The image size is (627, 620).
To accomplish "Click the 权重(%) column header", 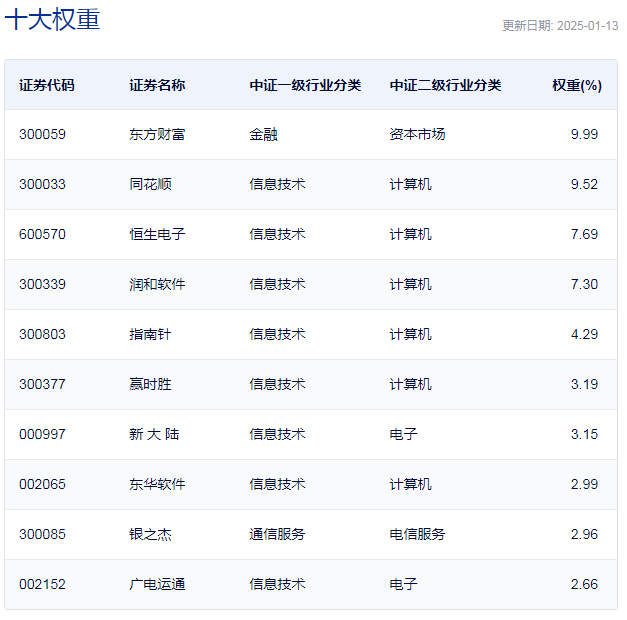I will [577, 85].
